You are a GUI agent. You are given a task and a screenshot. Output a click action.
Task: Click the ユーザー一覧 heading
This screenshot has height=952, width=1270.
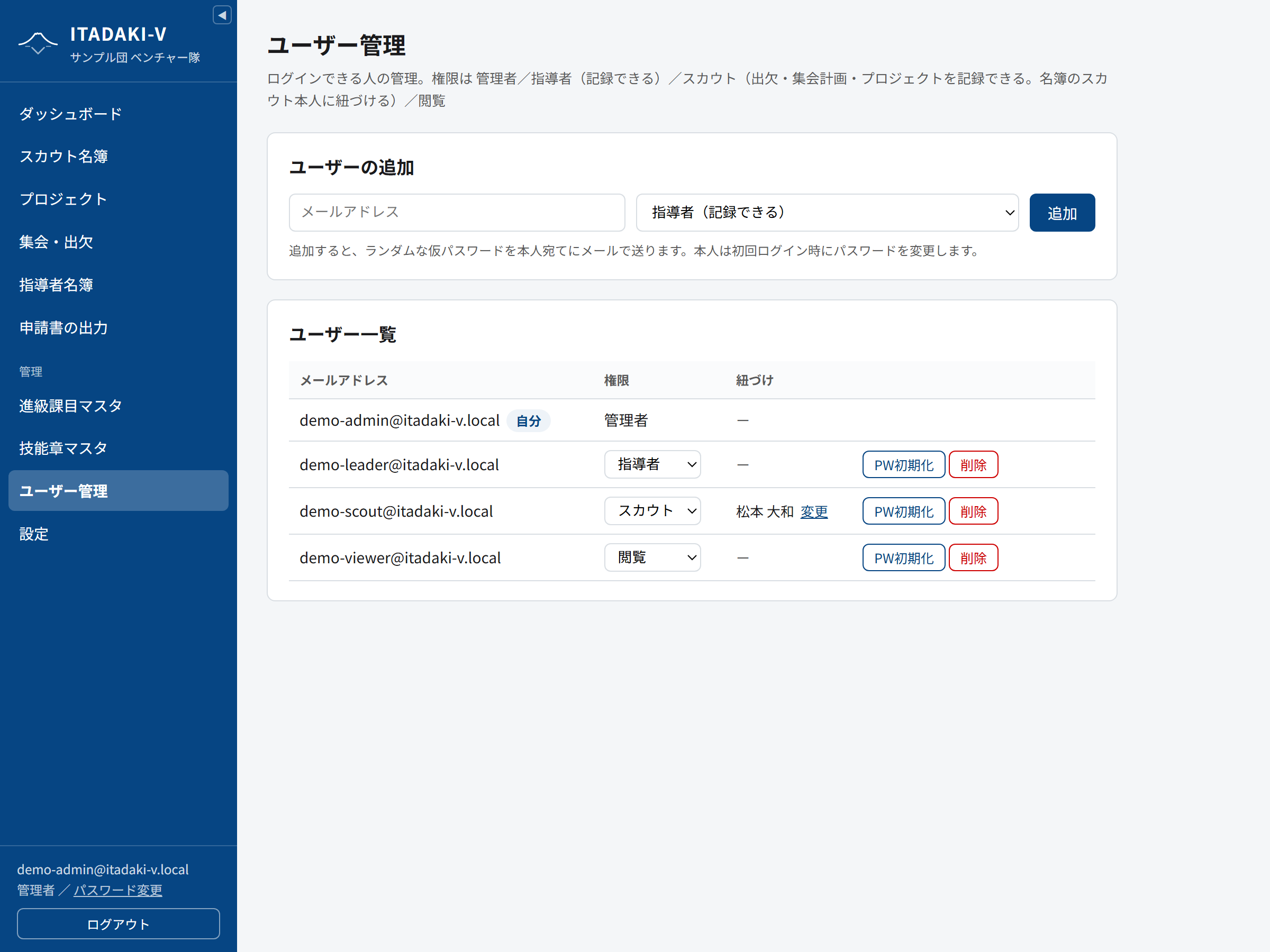(343, 334)
